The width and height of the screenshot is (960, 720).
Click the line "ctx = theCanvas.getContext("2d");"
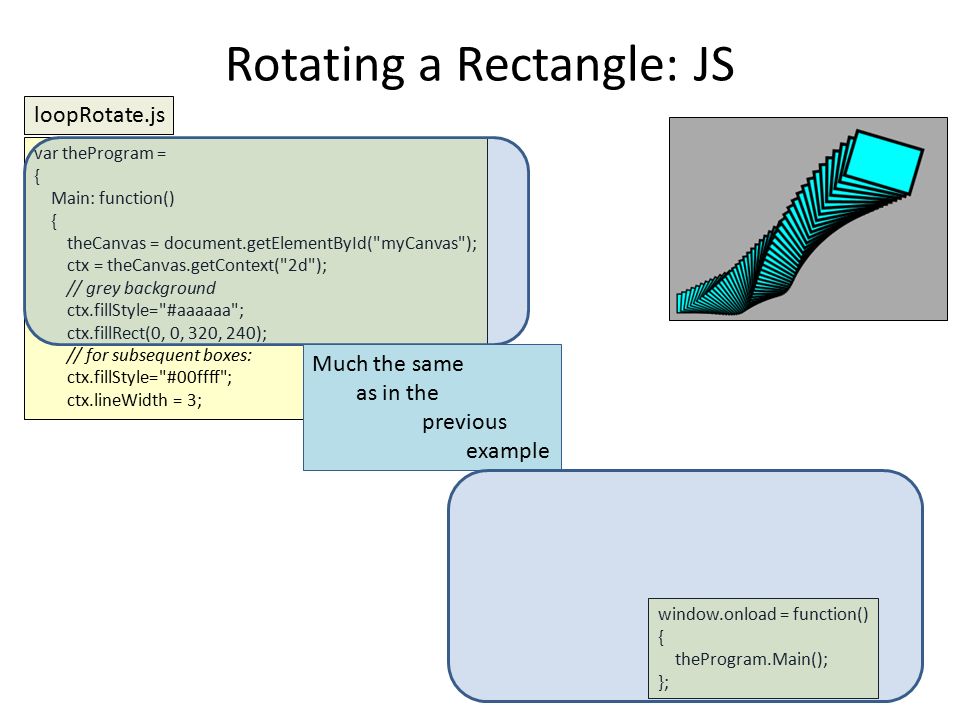(197, 265)
